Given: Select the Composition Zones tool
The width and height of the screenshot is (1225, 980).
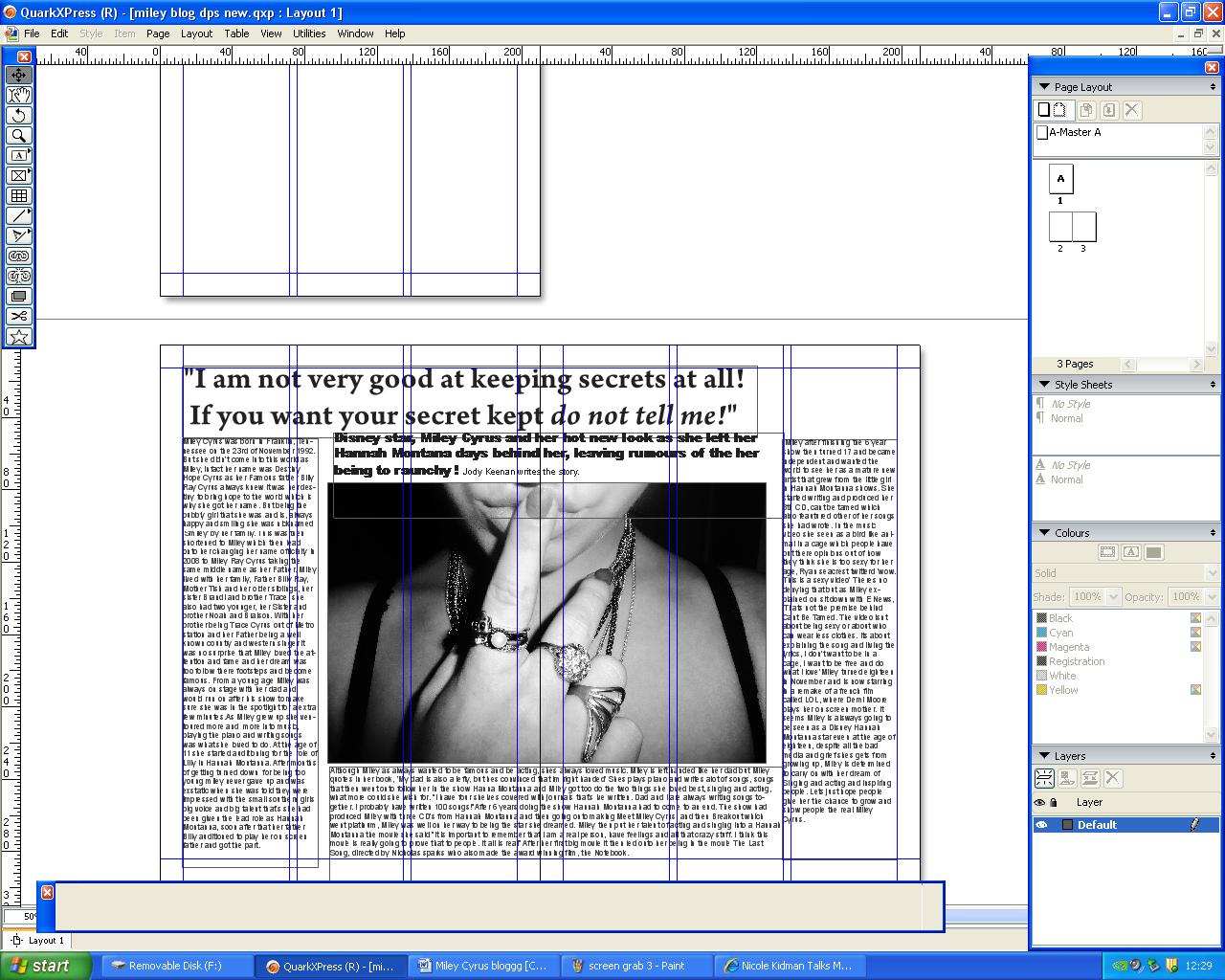Looking at the screenshot, I should pos(19,296).
